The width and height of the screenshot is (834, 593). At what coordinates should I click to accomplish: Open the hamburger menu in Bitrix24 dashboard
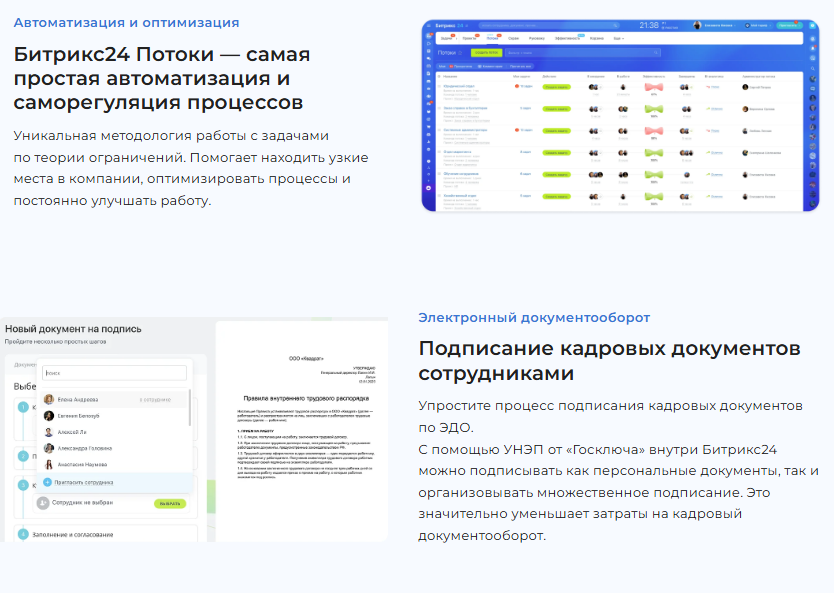point(429,26)
